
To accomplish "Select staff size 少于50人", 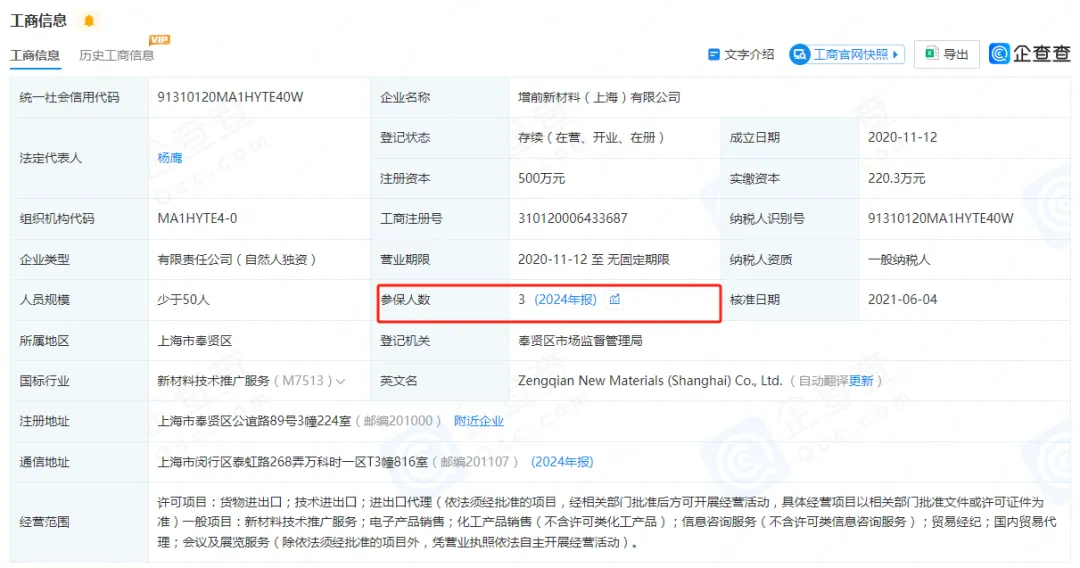I will 183,299.
